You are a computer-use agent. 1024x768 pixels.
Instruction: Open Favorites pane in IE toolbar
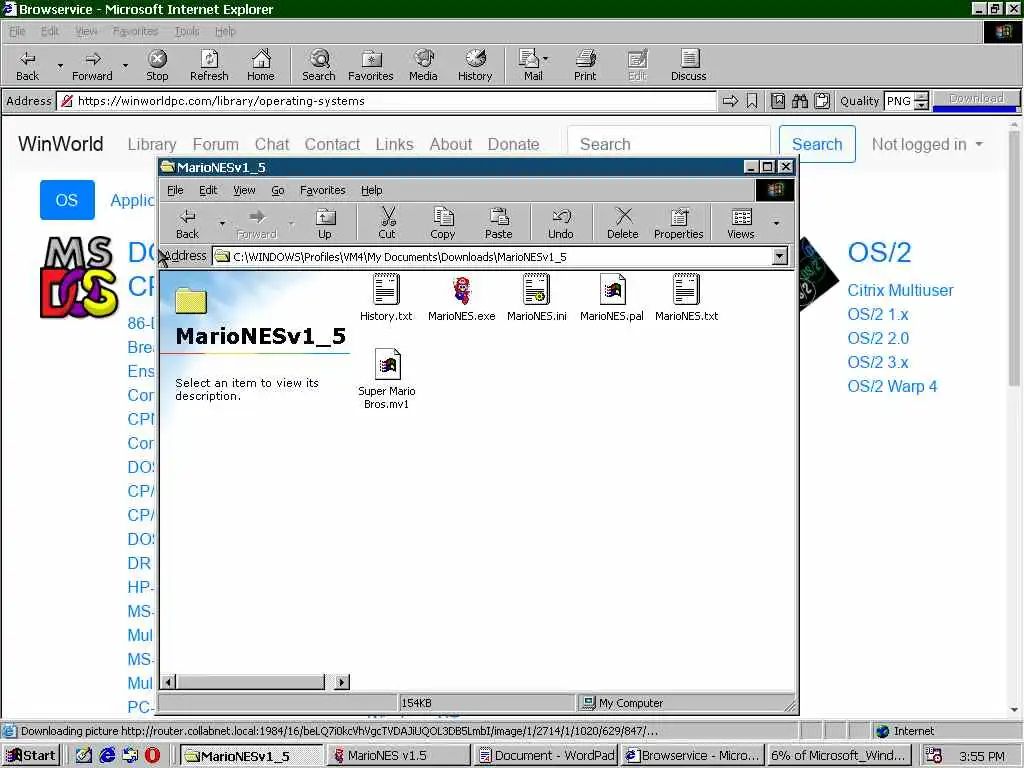tap(371, 65)
